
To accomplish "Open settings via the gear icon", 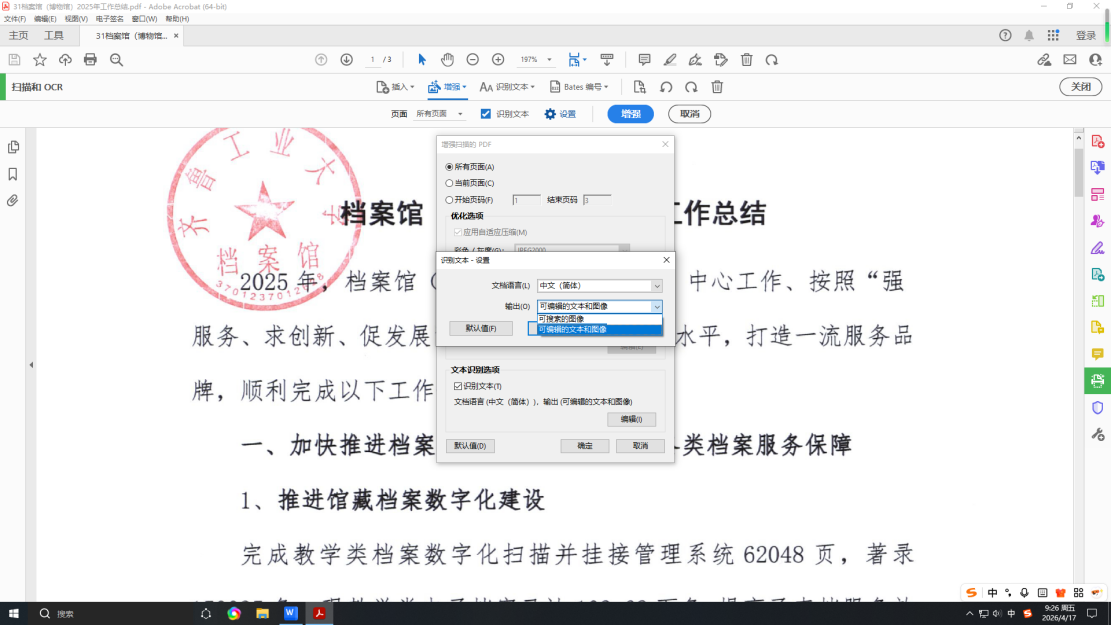I will (550, 114).
